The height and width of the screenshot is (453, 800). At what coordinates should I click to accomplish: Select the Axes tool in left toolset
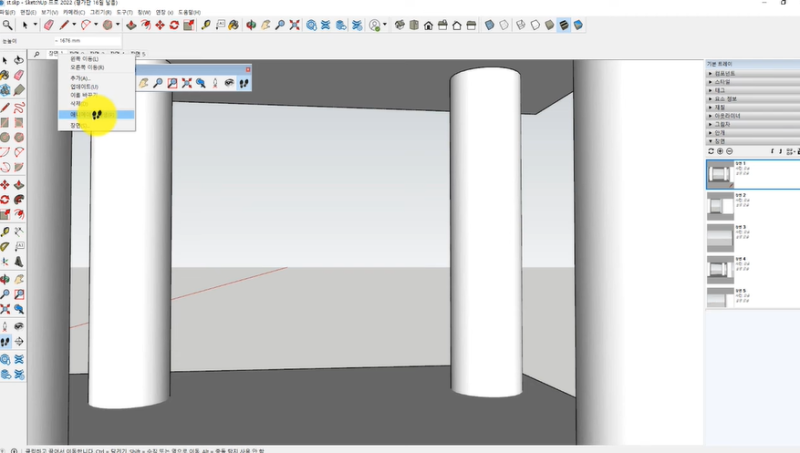(x=5, y=262)
